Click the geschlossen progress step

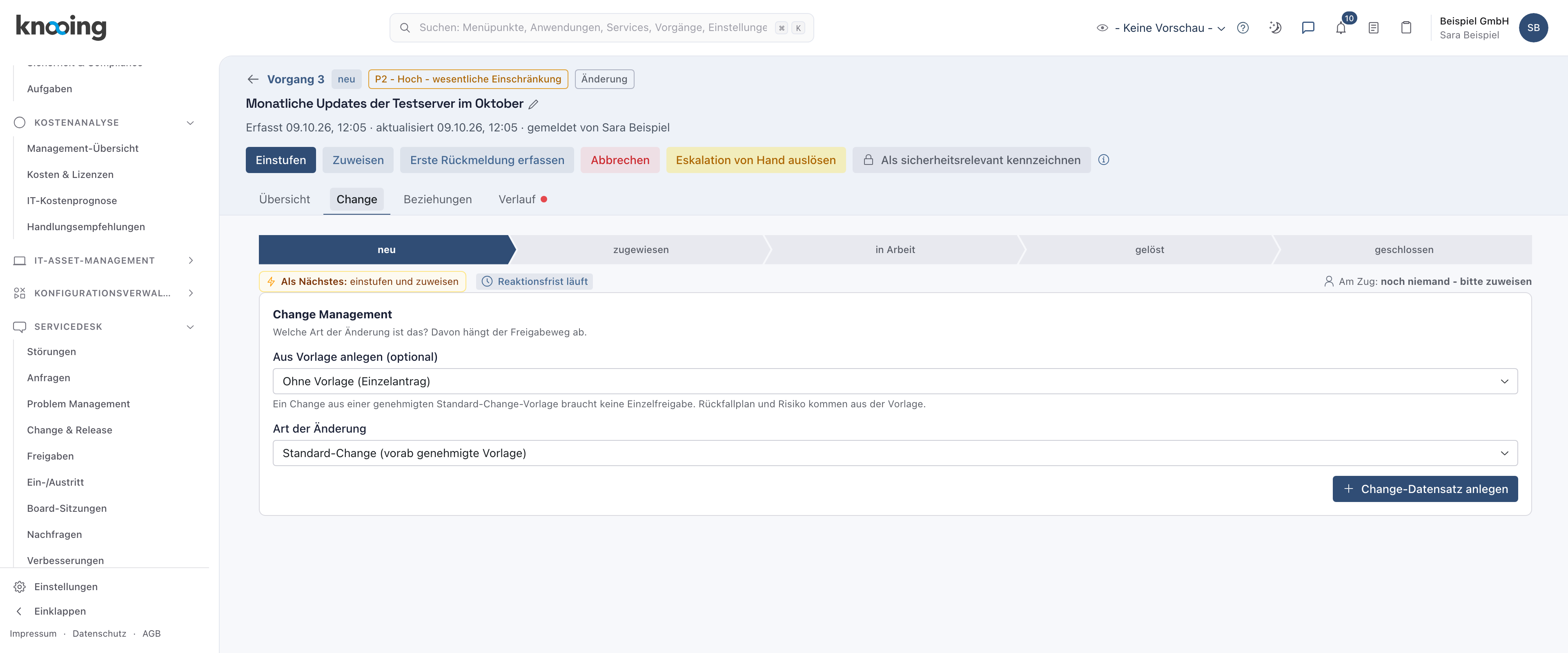click(x=1404, y=249)
